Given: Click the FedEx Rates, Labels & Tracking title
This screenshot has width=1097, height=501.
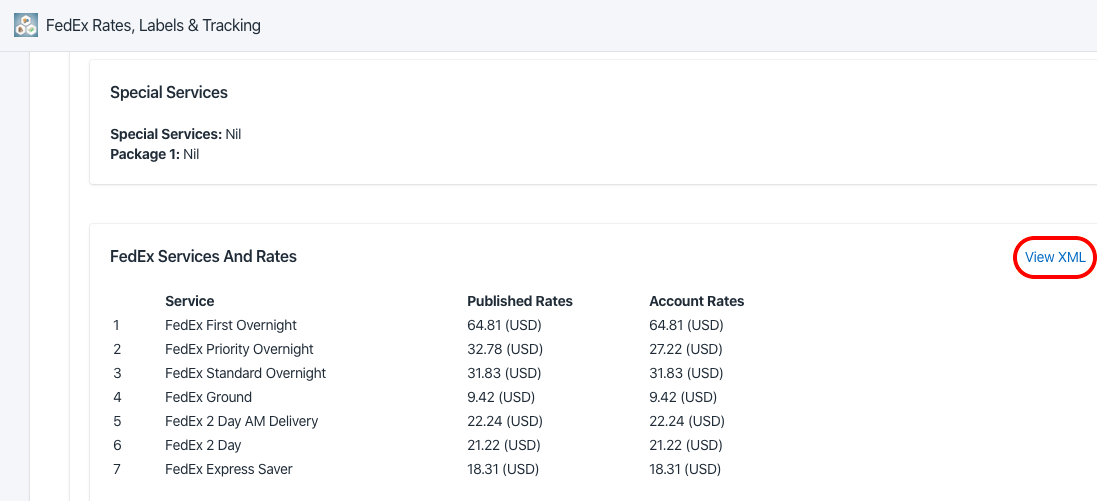Looking at the screenshot, I should [x=153, y=26].
